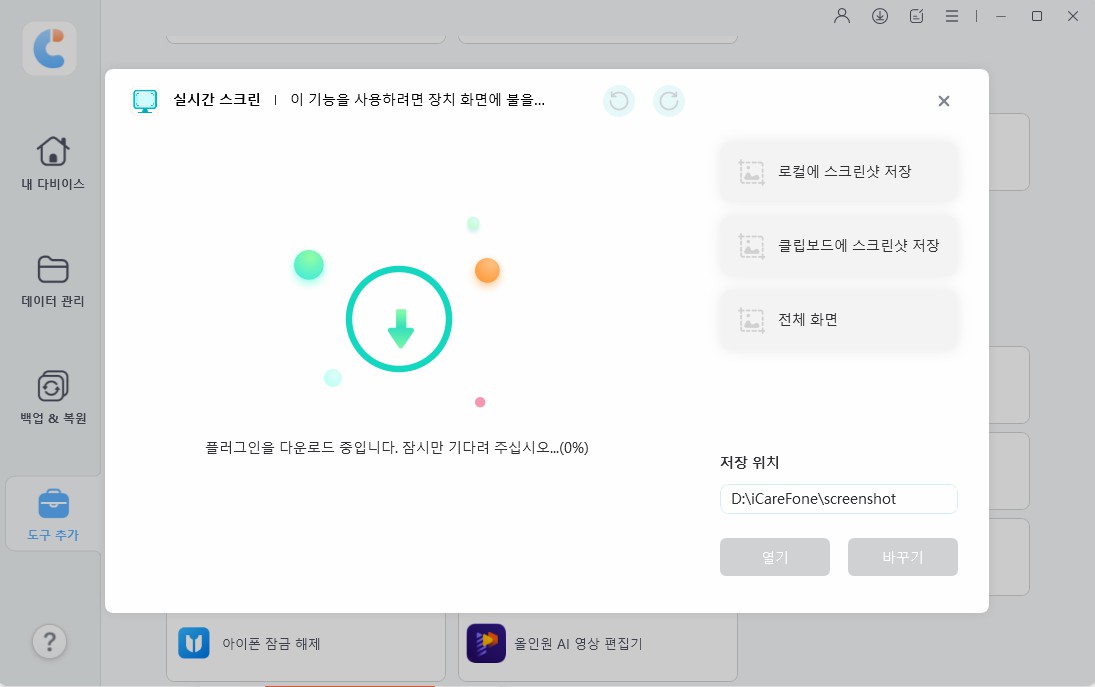Open the feedback icon in titlebar
This screenshot has width=1095, height=687.
pos(916,15)
